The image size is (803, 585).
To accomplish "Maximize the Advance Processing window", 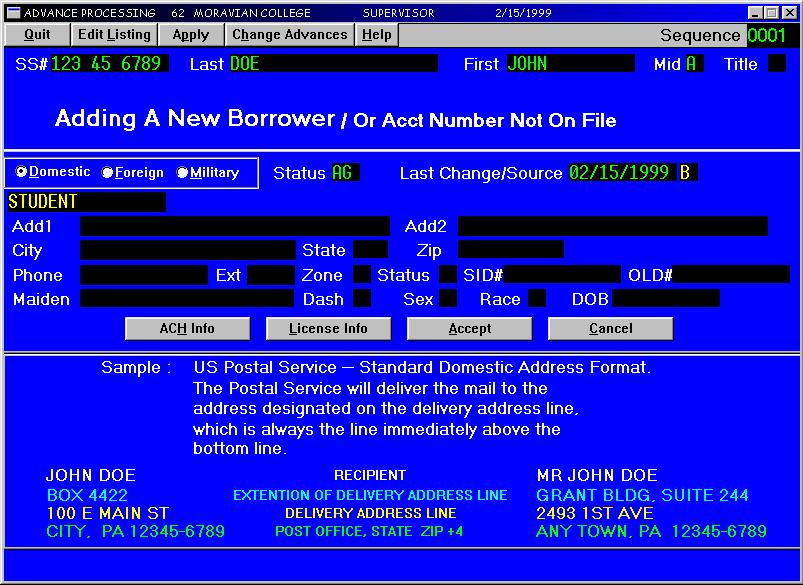I will (772, 13).
